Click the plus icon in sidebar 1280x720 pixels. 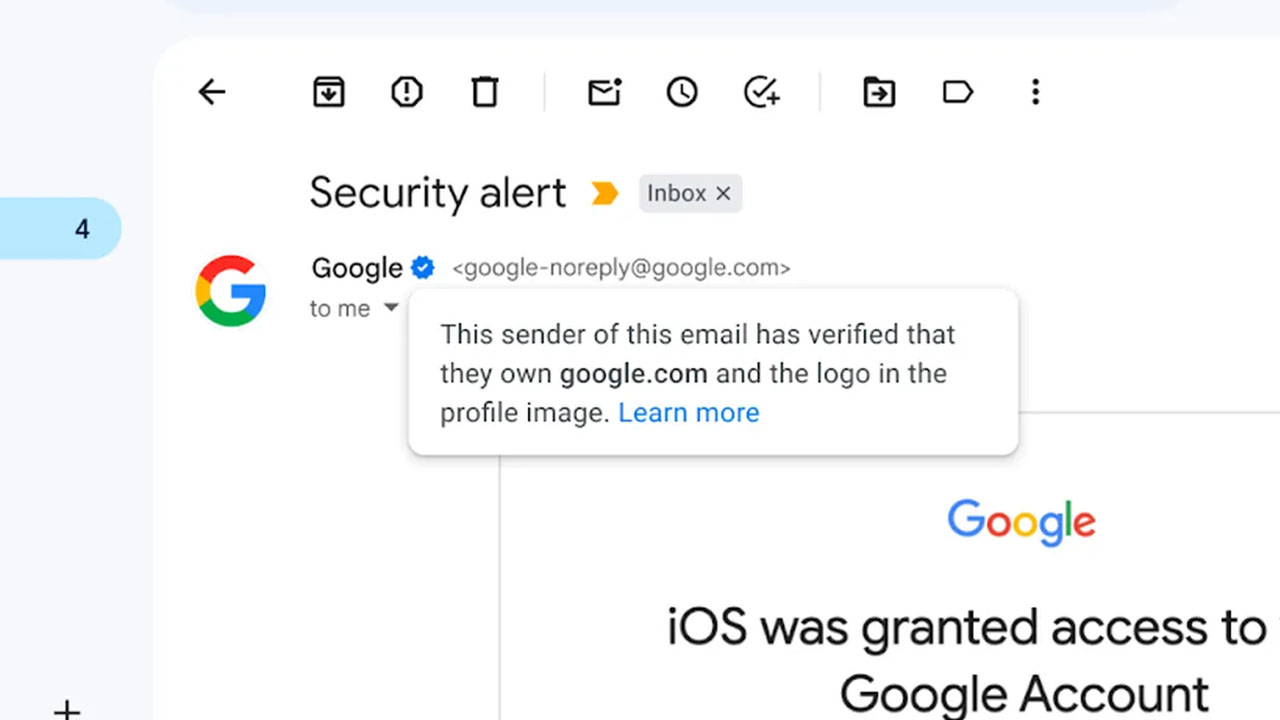pyautogui.click(x=67, y=711)
